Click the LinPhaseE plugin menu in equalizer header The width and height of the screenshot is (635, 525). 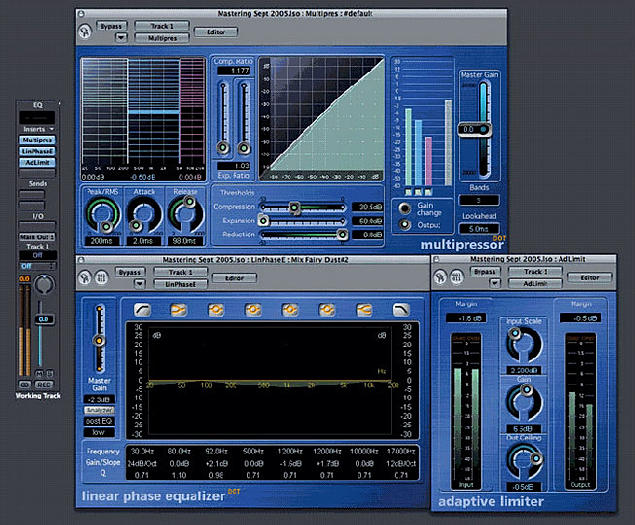pos(180,284)
